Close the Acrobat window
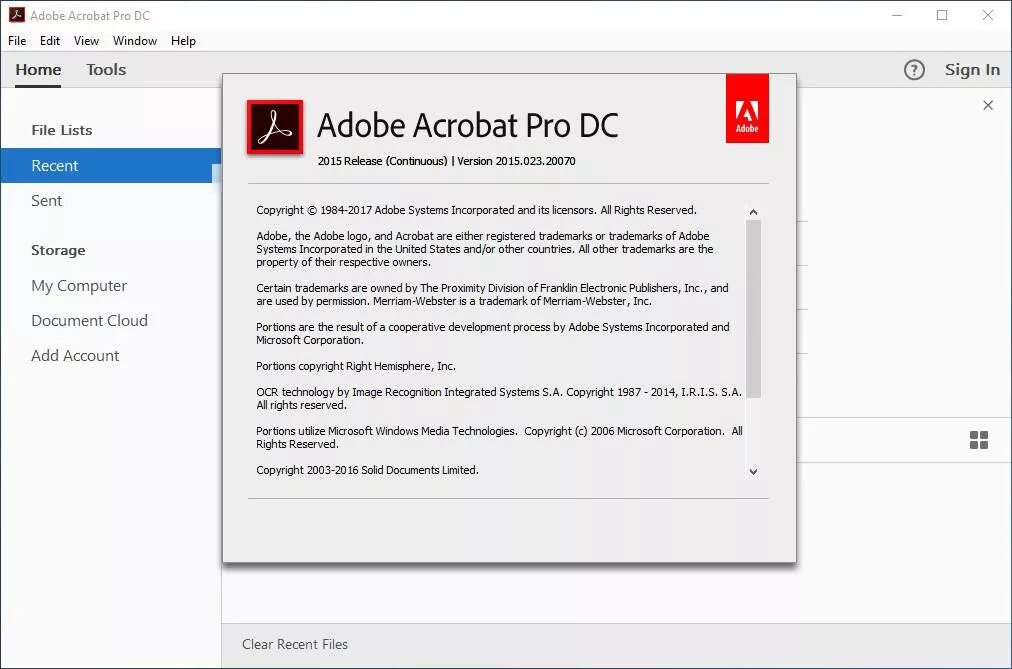 tap(987, 15)
